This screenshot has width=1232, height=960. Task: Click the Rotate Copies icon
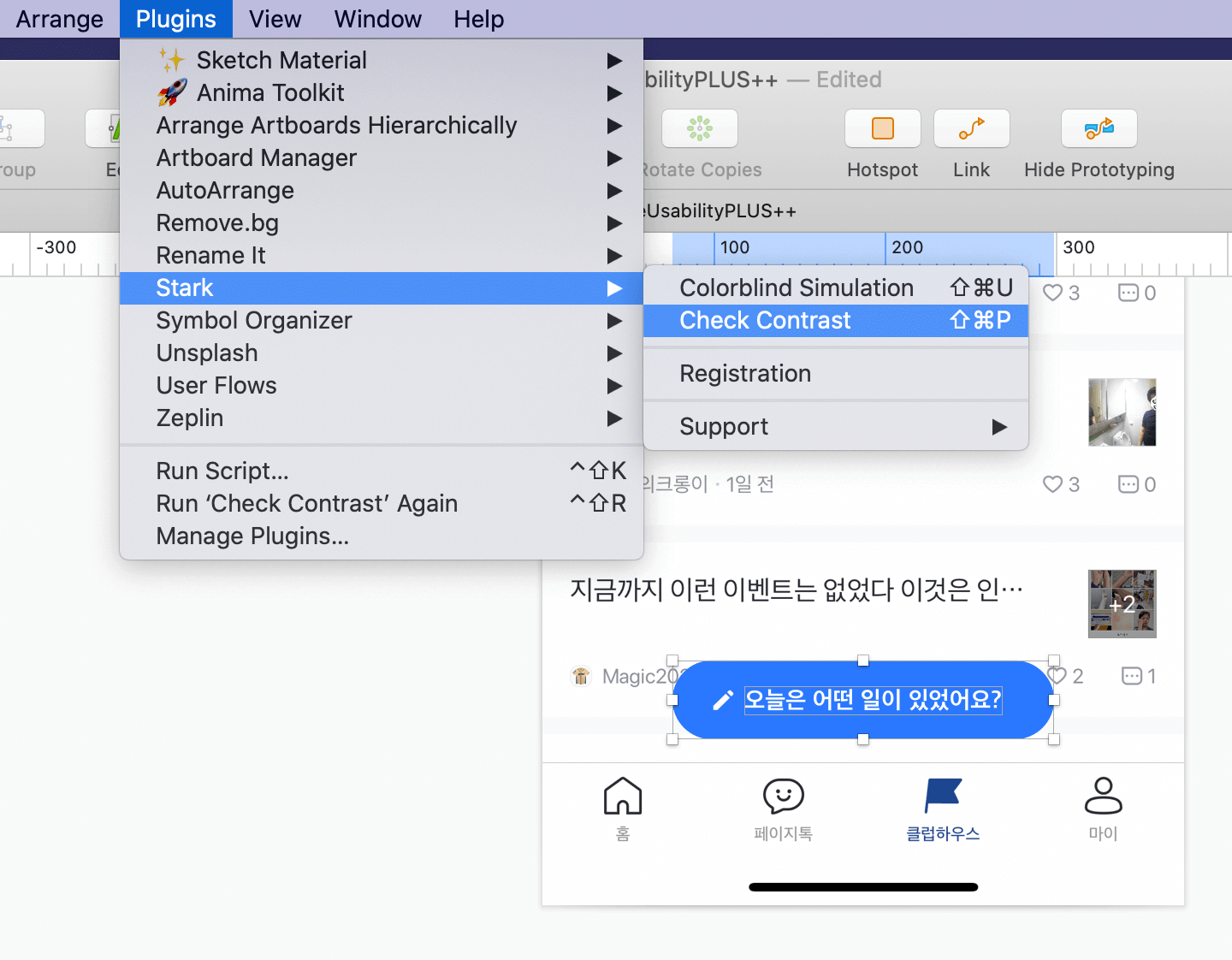tap(700, 129)
